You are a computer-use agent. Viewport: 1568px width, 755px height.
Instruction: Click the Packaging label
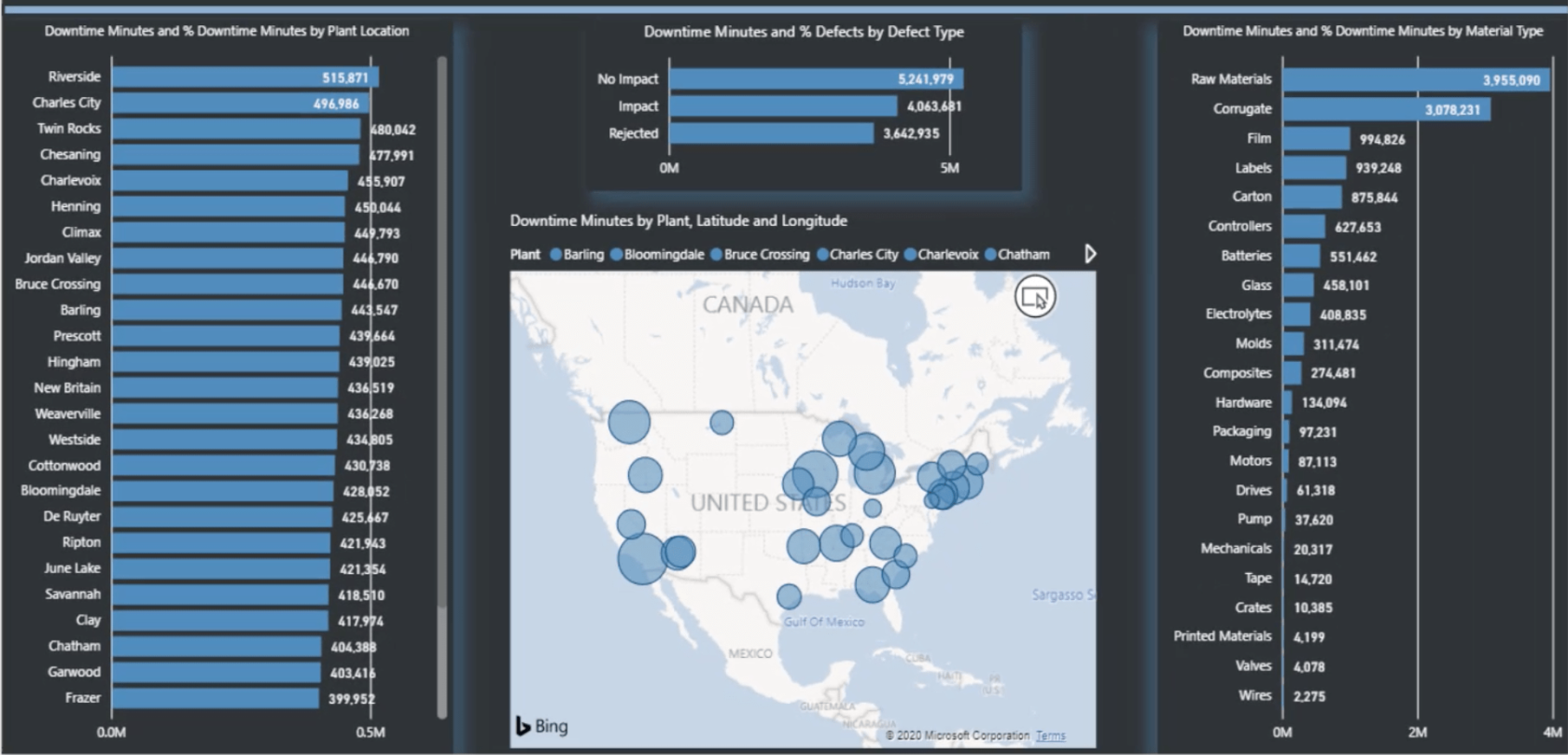pyautogui.click(x=1241, y=431)
